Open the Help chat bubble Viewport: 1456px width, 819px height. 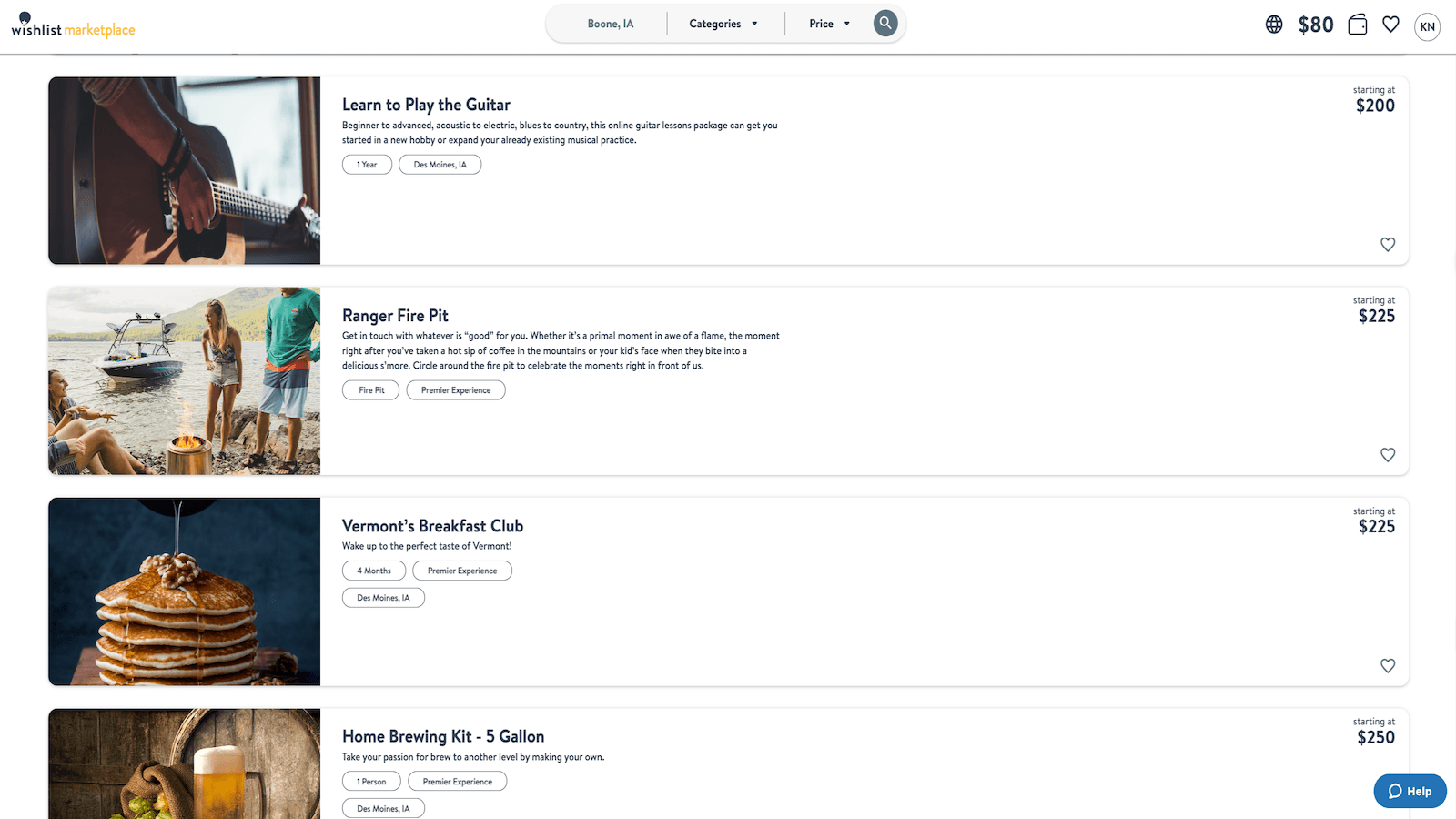click(1410, 791)
